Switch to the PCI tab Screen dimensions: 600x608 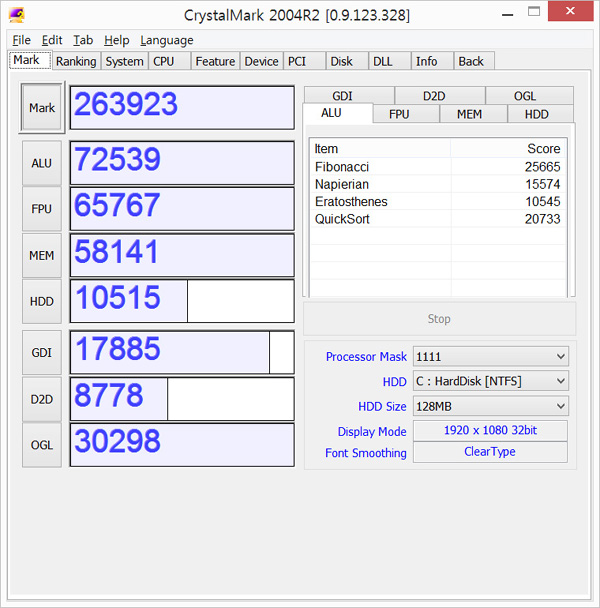304,61
